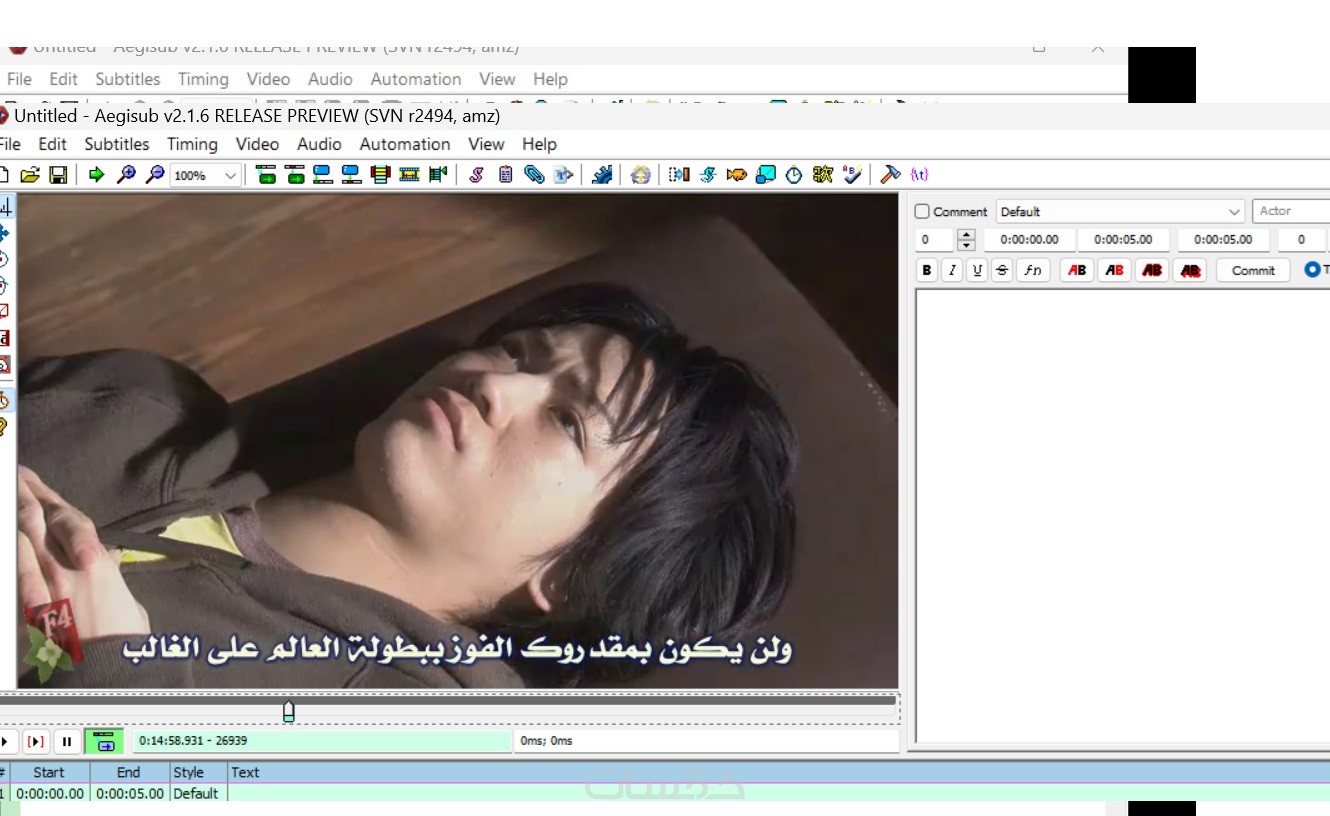Viewport: 1330px width, 816px height.
Task: Click the video seek slider handle
Action: click(289, 711)
